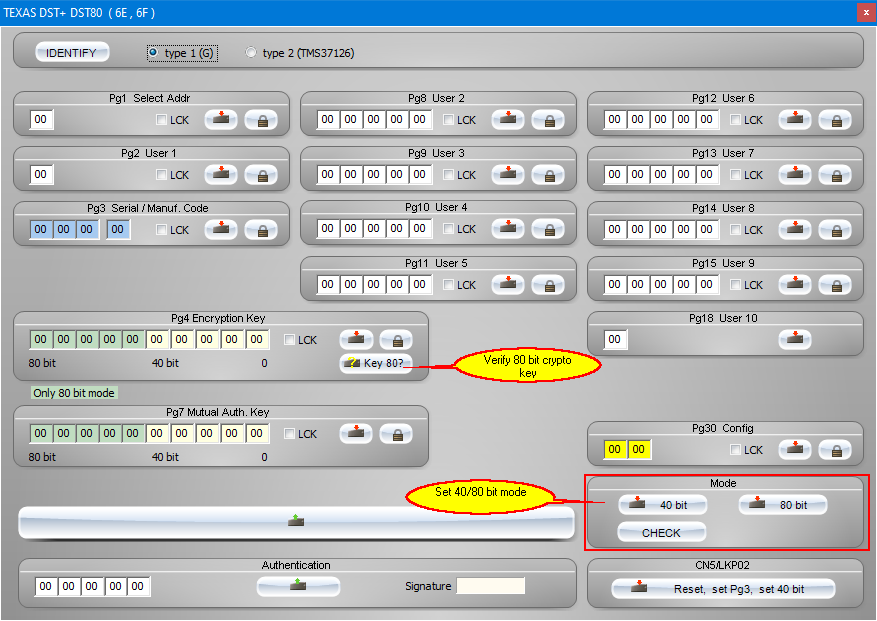The image size is (877, 621).
Task: Select type 2 (TMS37126) radio option
Action: [x=300, y=53]
